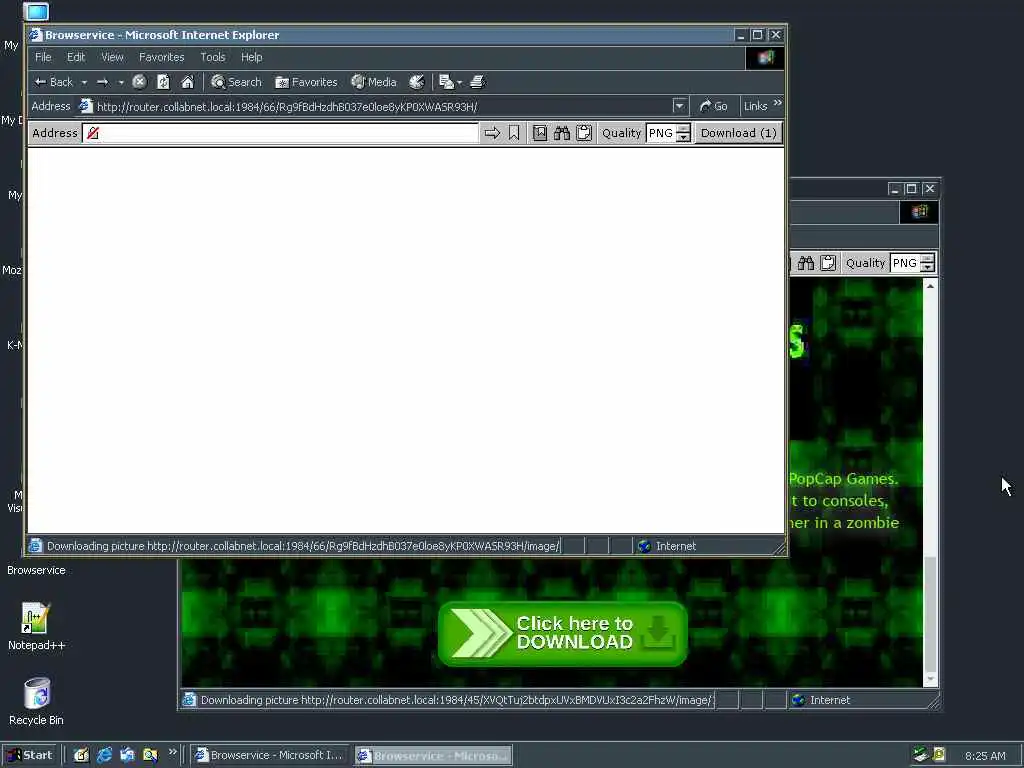The image size is (1024, 768).
Task: Select the Recycle Bin desktop icon
Action: point(36,701)
